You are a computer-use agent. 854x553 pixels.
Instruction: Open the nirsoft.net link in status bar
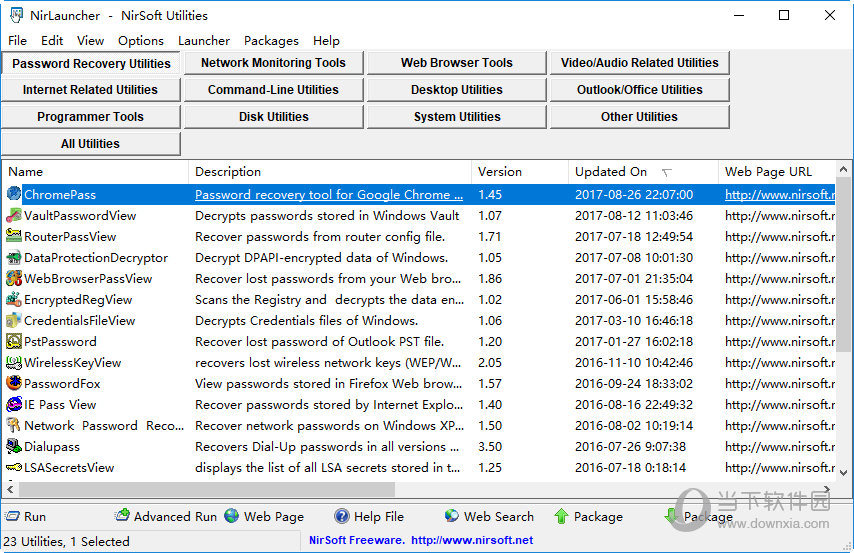pos(472,540)
